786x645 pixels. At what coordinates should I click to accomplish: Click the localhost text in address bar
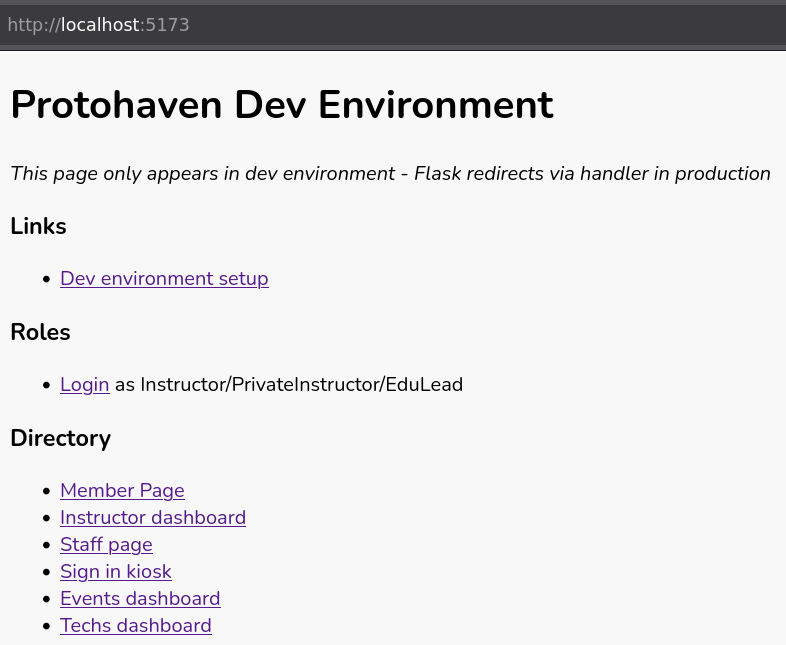pyautogui.click(x=101, y=25)
